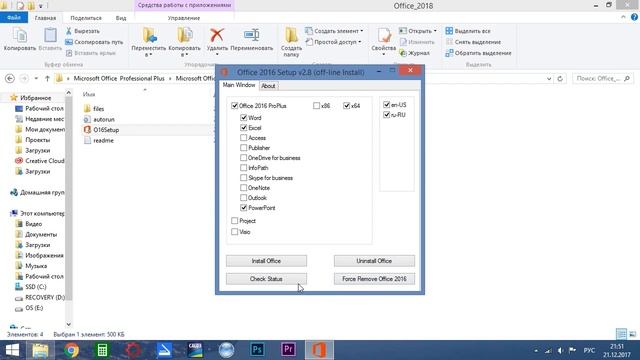Viewport: 640px width, 360px height.
Task: Click the back navigation arrow
Action: pos(10,78)
